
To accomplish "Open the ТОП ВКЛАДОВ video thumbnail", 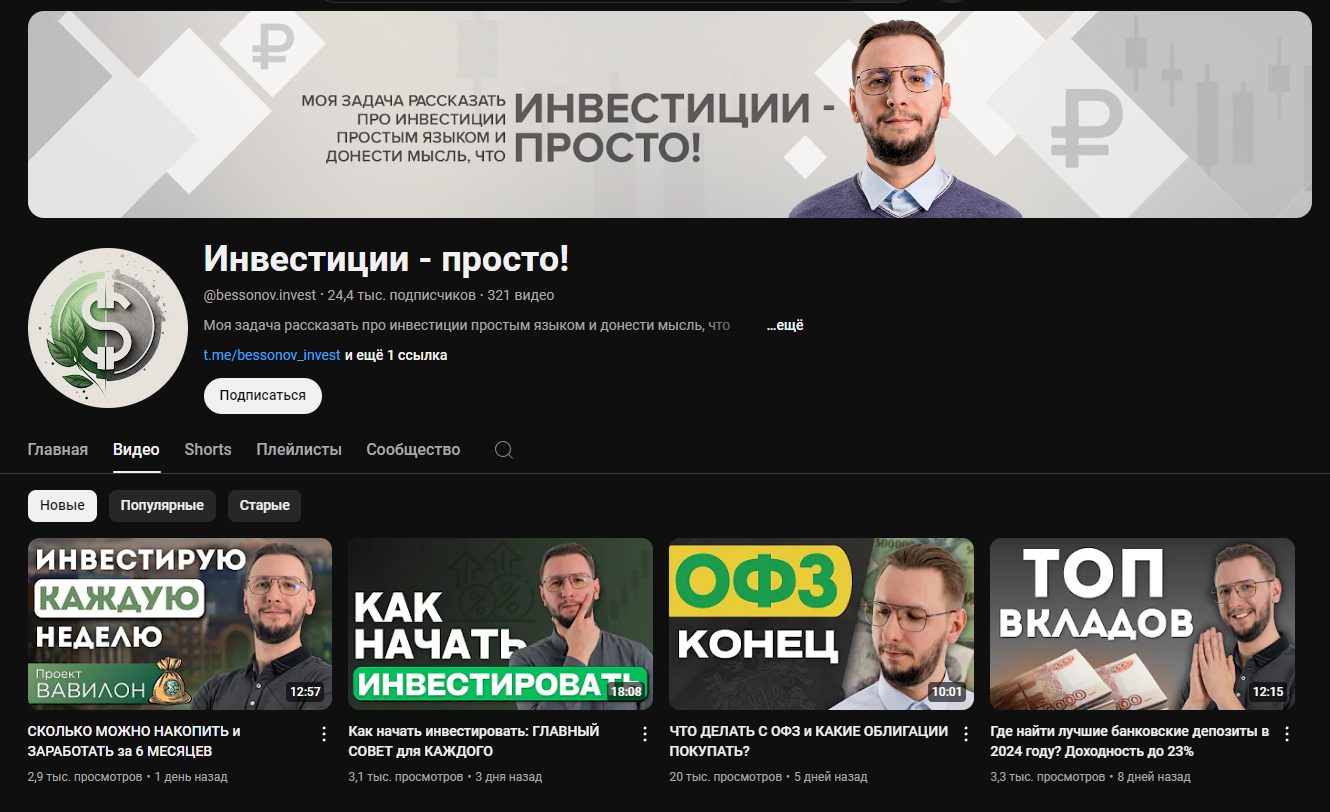I will (x=1142, y=624).
